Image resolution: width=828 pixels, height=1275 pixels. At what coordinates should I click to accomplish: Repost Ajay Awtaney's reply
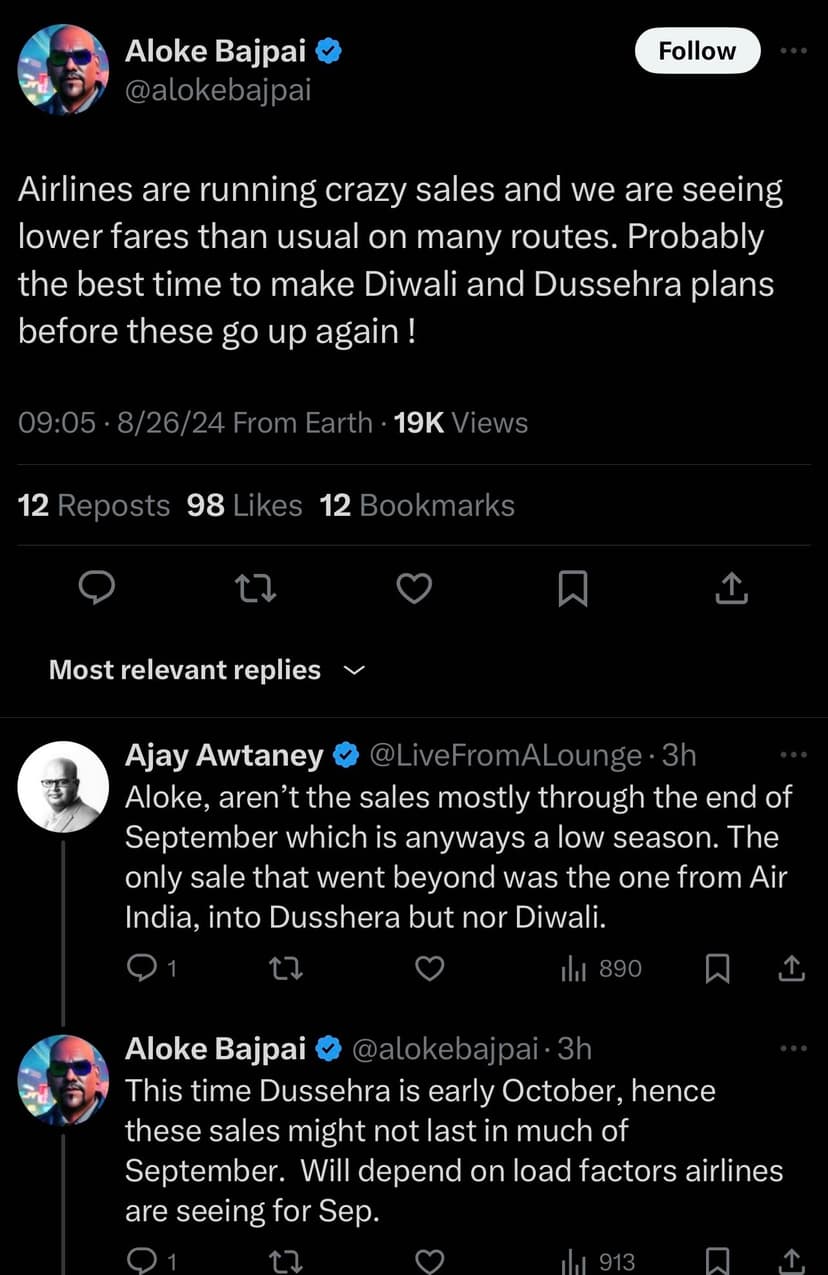287,968
